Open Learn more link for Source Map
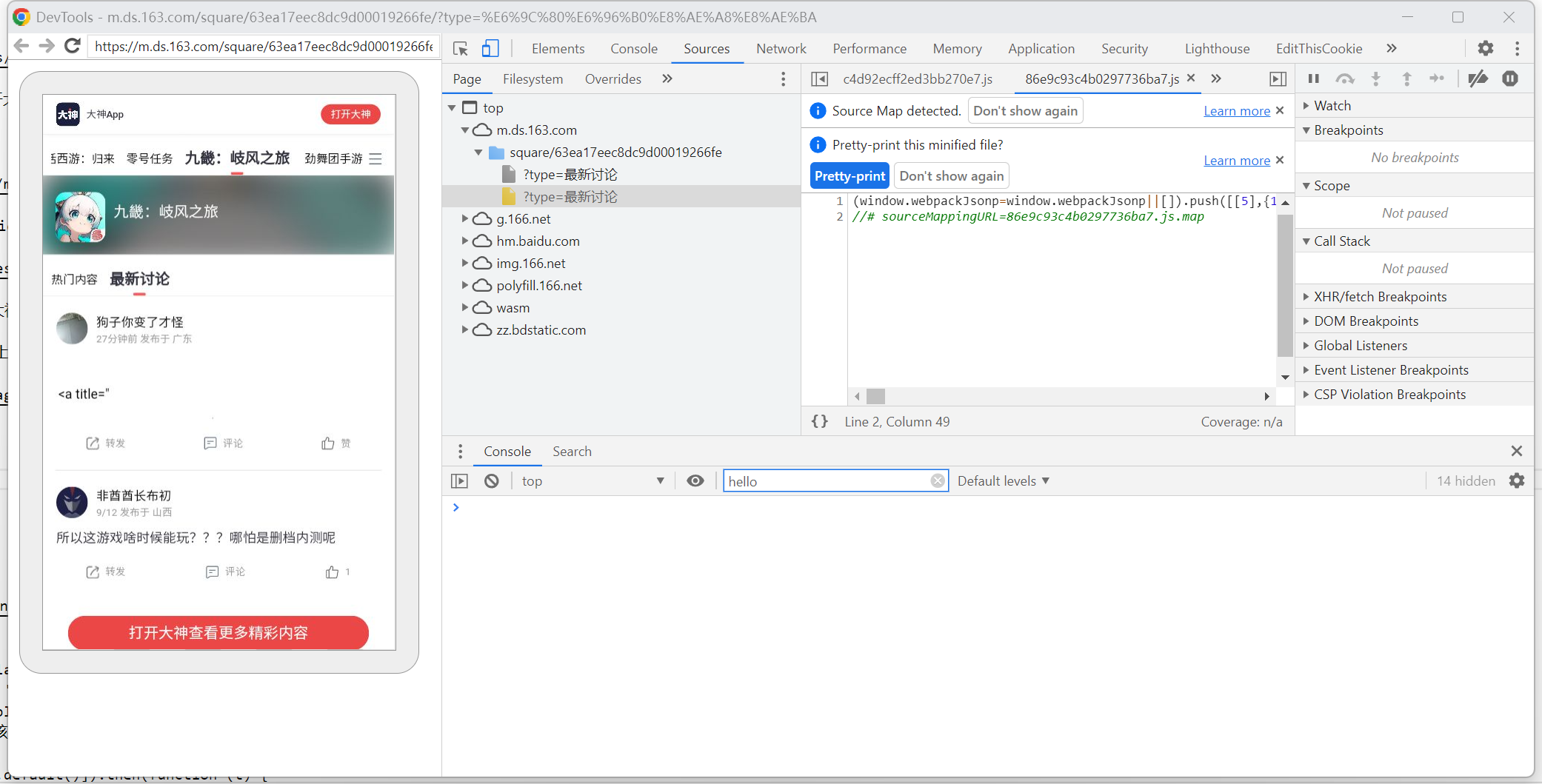Screen dimensions: 1542x784 [x=1236, y=111]
